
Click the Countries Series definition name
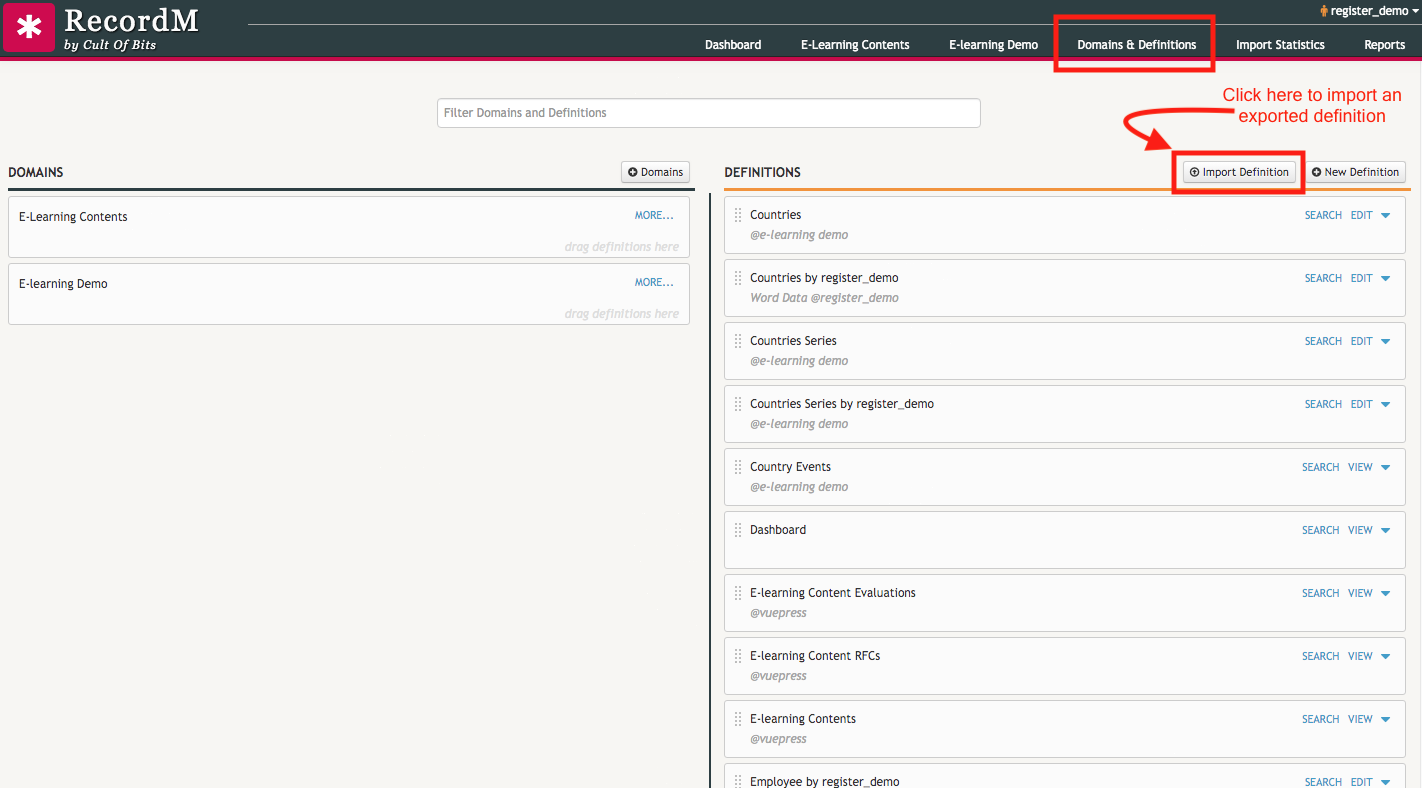[793, 341]
